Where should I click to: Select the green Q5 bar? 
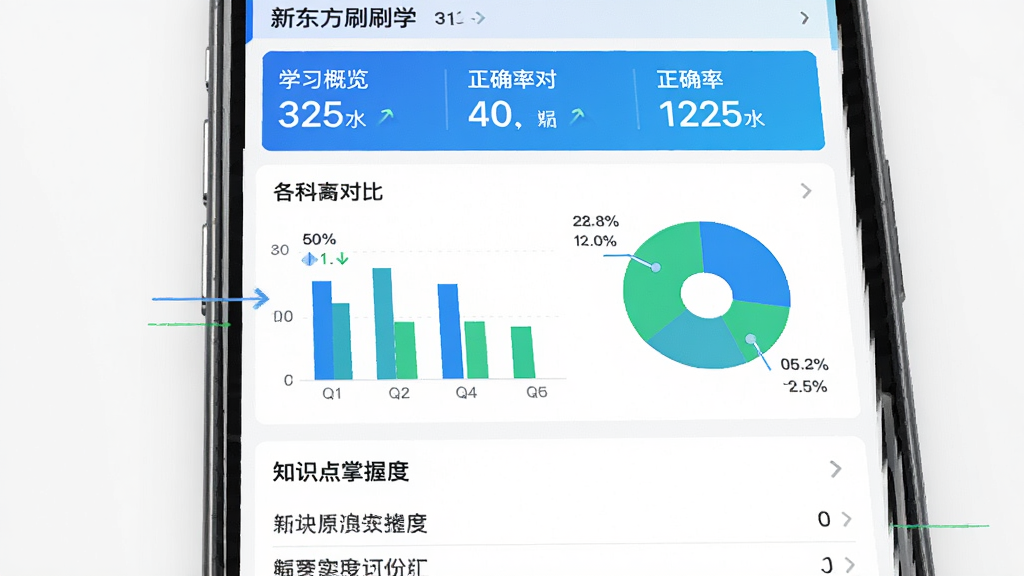pos(522,352)
